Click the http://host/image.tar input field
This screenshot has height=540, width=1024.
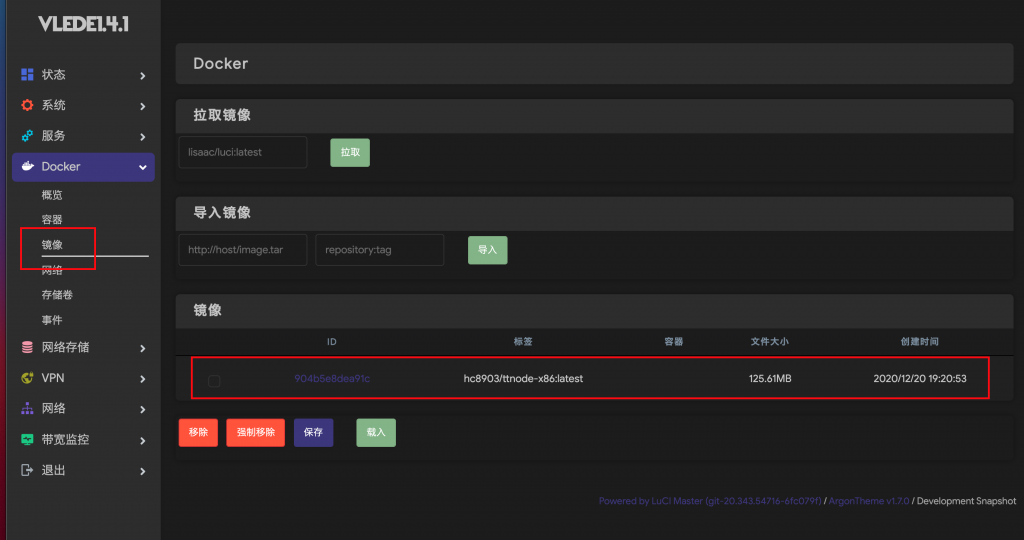pyautogui.click(x=243, y=250)
